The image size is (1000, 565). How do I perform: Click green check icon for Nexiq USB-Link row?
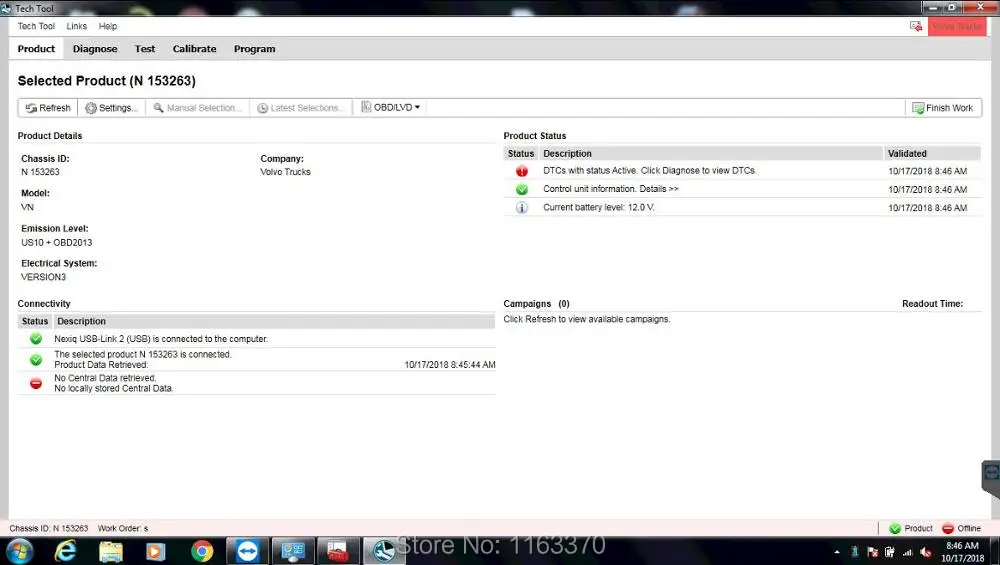tap(36, 339)
